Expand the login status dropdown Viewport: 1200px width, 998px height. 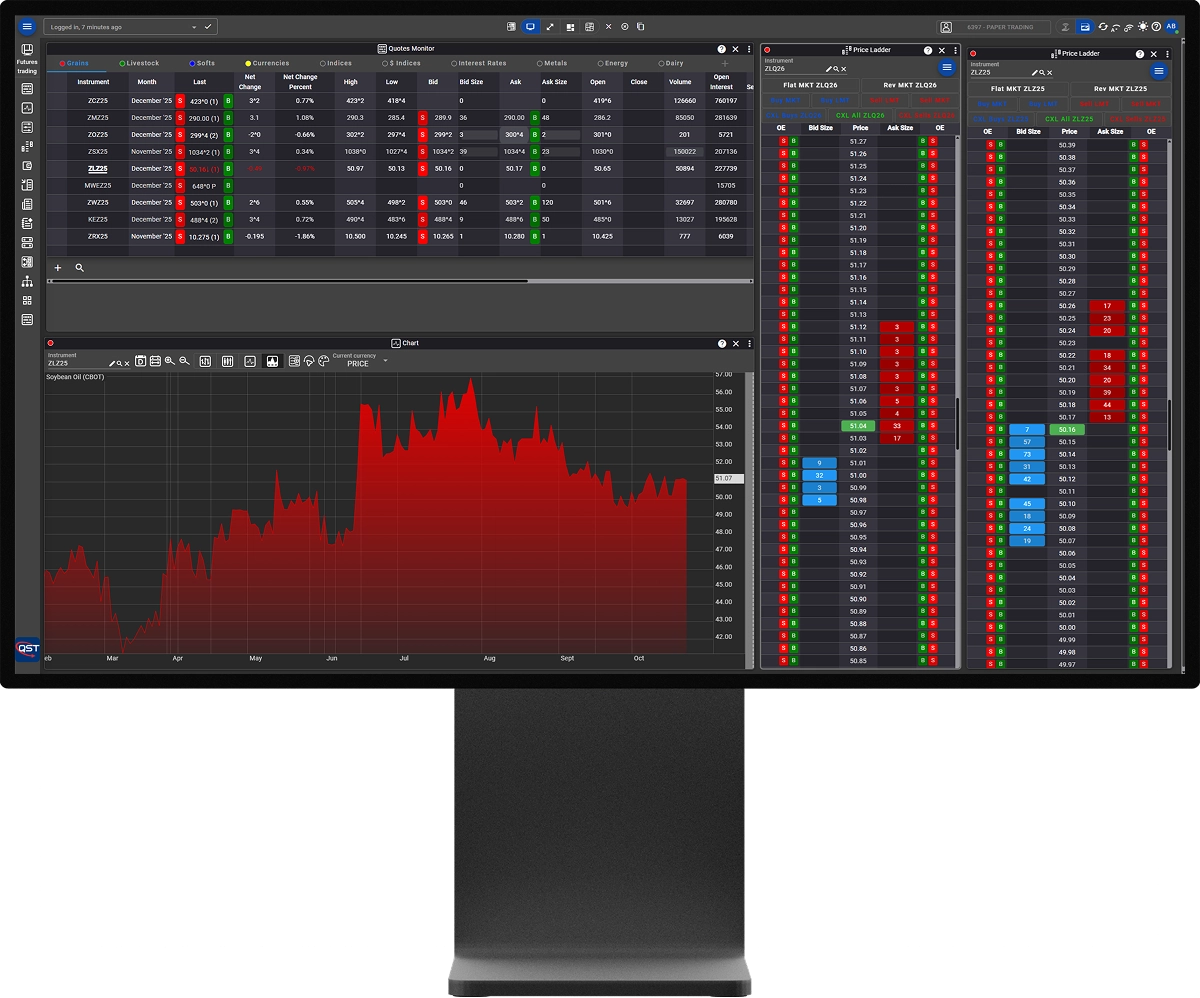click(208, 27)
